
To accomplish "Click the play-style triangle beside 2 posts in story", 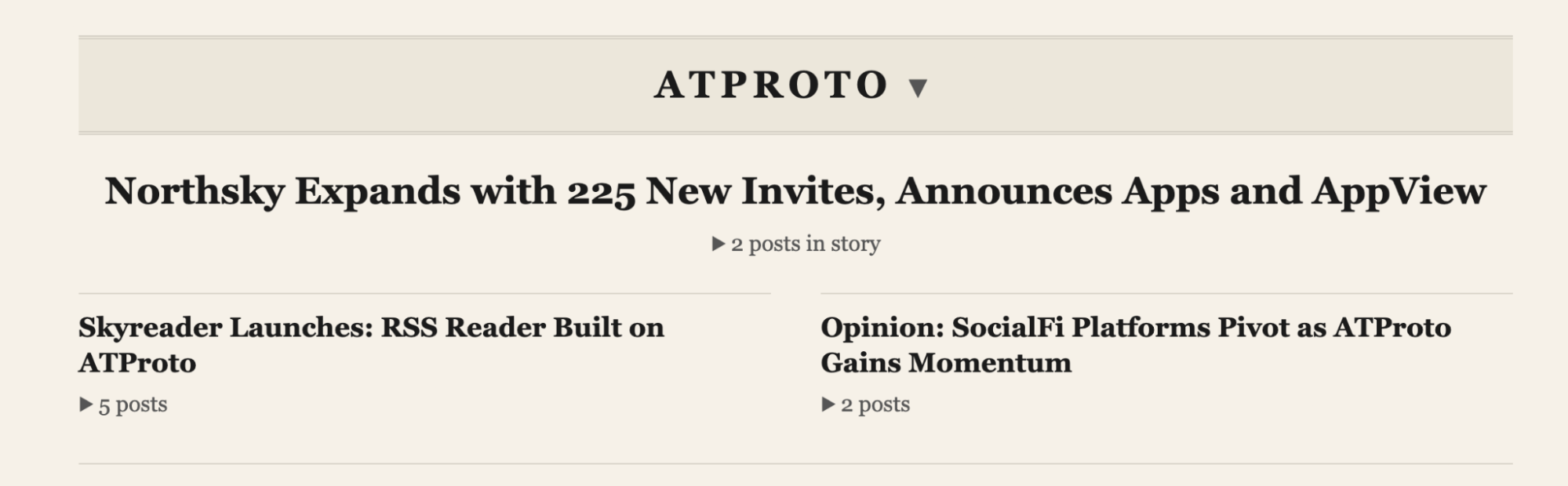I will [717, 244].
